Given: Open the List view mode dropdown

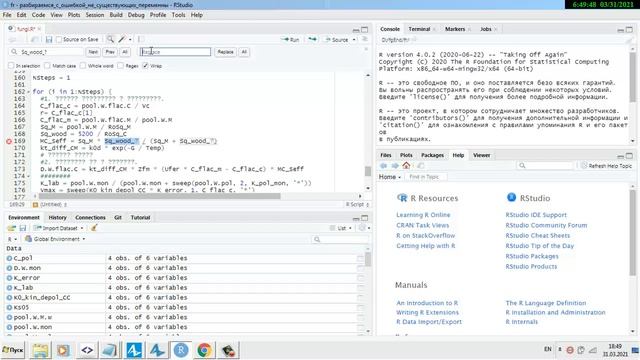Looking at the screenshot, I should [341, 228].
